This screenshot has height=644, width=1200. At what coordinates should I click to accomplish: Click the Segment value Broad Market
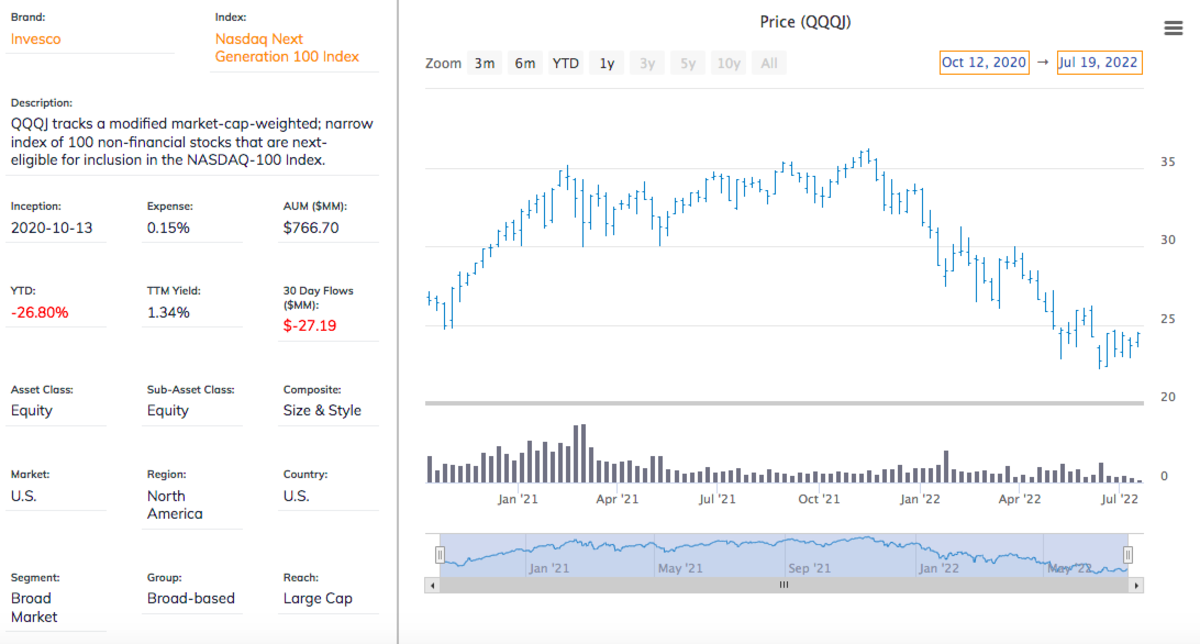pyautogui.click(x=34, y=608)
